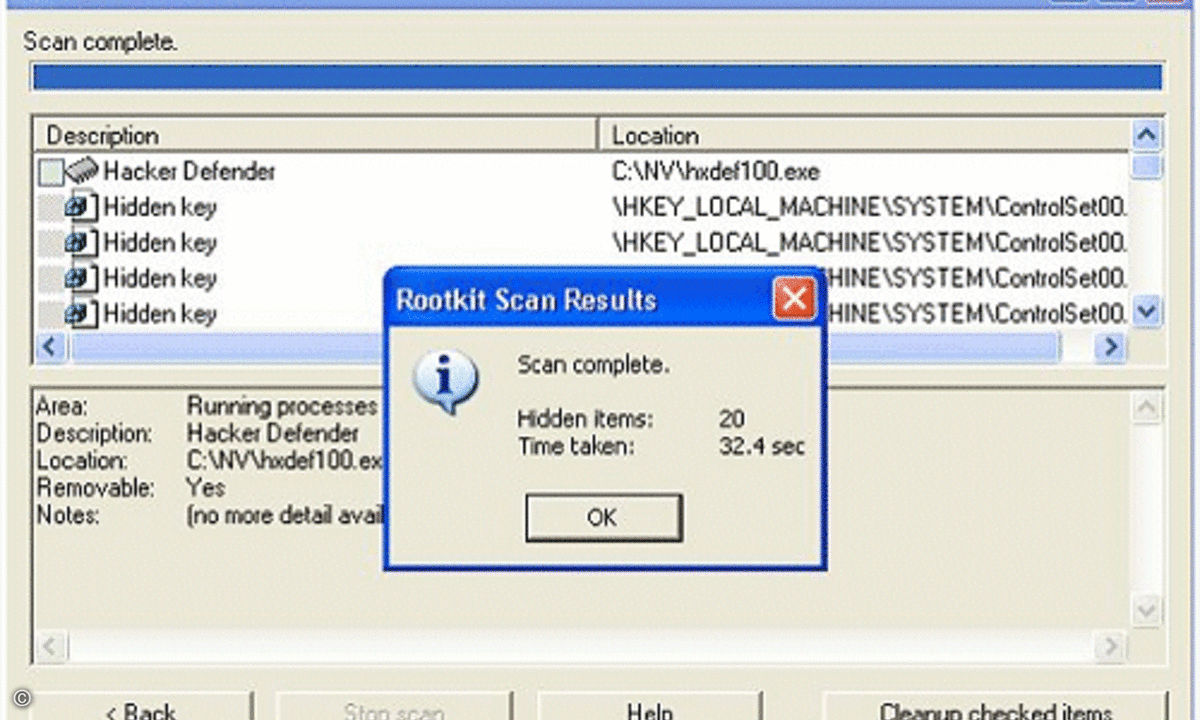The height and width of the screenshot is (720, 1200).
Task: Click OK in the Rootkit Scan Results dialog
Action: click(x=603, y=518)
